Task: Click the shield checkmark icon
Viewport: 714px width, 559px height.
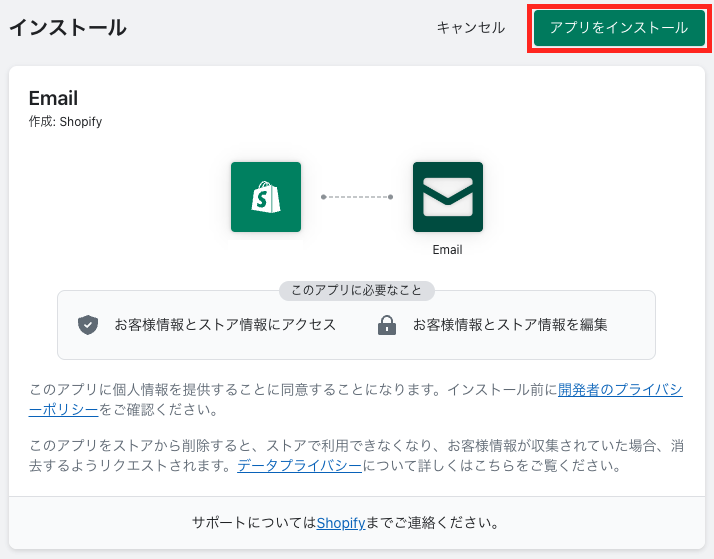Action: coord(88,325)
